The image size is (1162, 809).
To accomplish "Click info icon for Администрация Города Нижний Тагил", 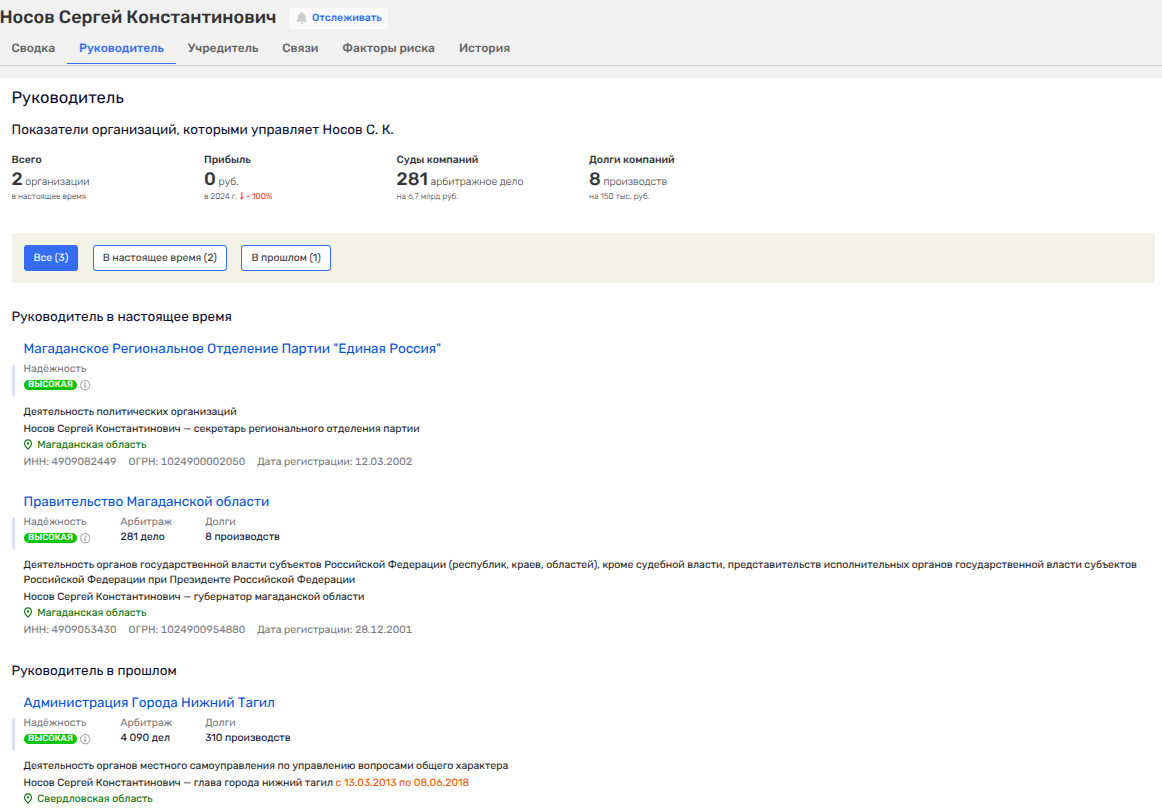I will pos(85,739).
